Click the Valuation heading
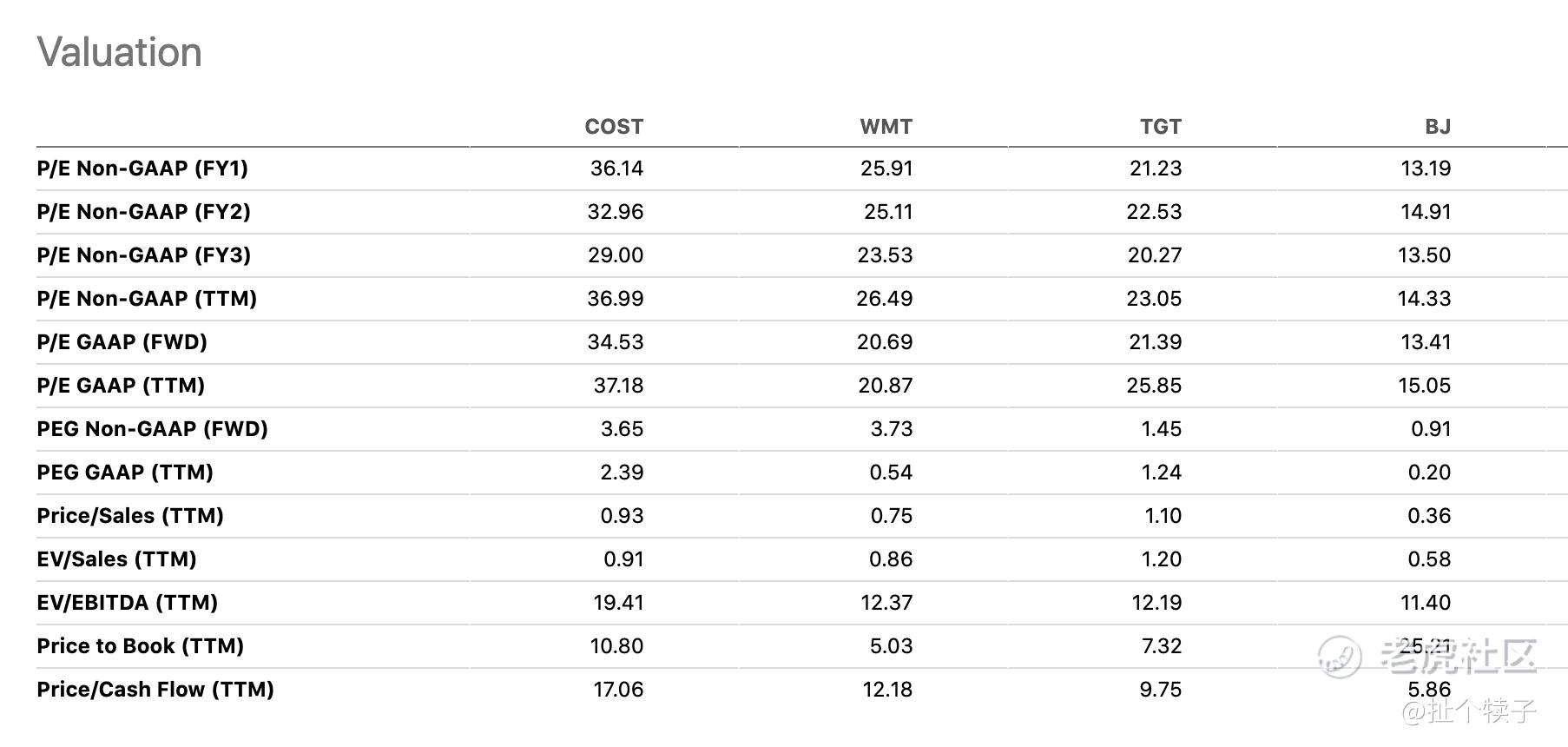 click(120, 52)
